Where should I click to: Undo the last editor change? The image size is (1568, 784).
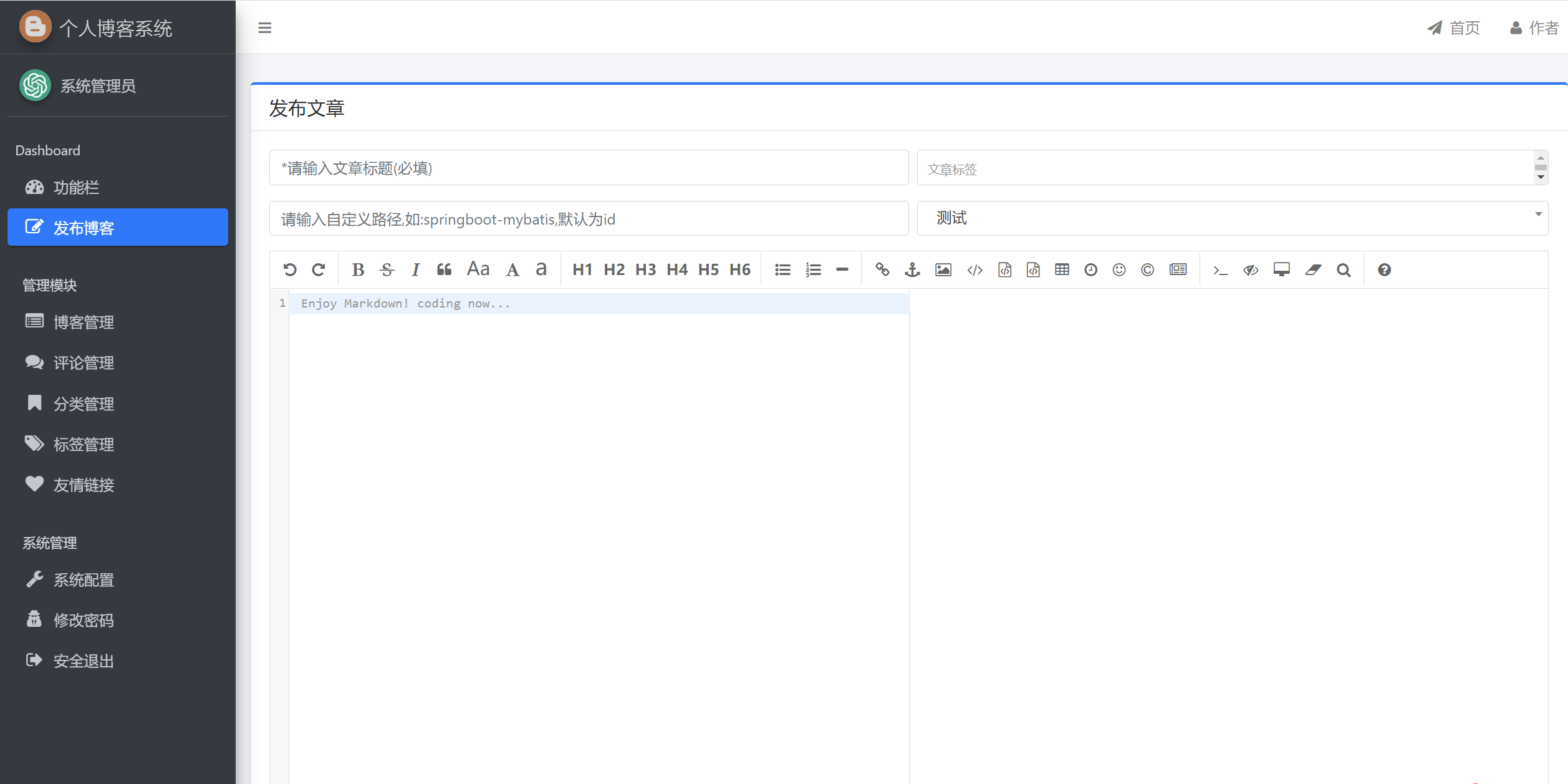tap(290, 269)
